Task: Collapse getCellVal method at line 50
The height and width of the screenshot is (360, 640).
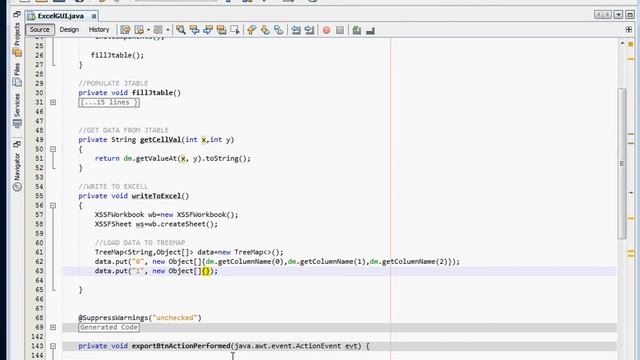Action: click(x=53, y=149)
